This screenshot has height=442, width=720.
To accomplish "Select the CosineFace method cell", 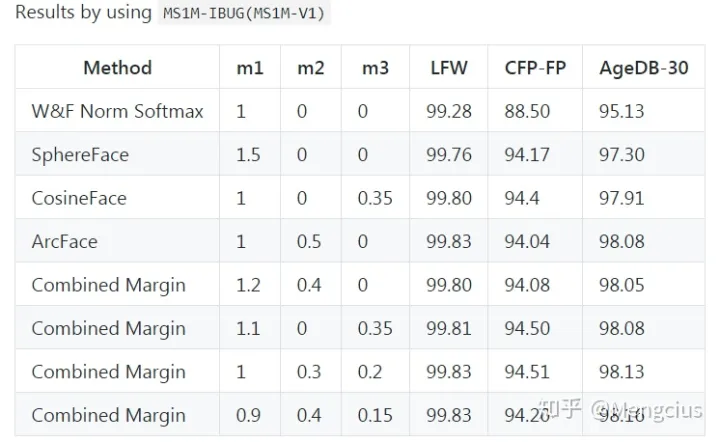I will click(79, 198).
